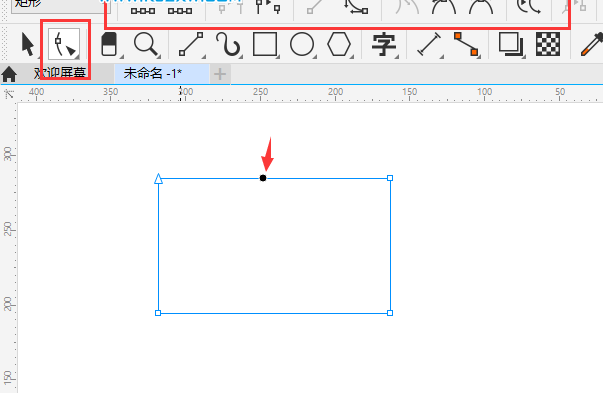Select the Pick tool arrow
Viewport: 603px width, 393px height.
pos(27,44)
